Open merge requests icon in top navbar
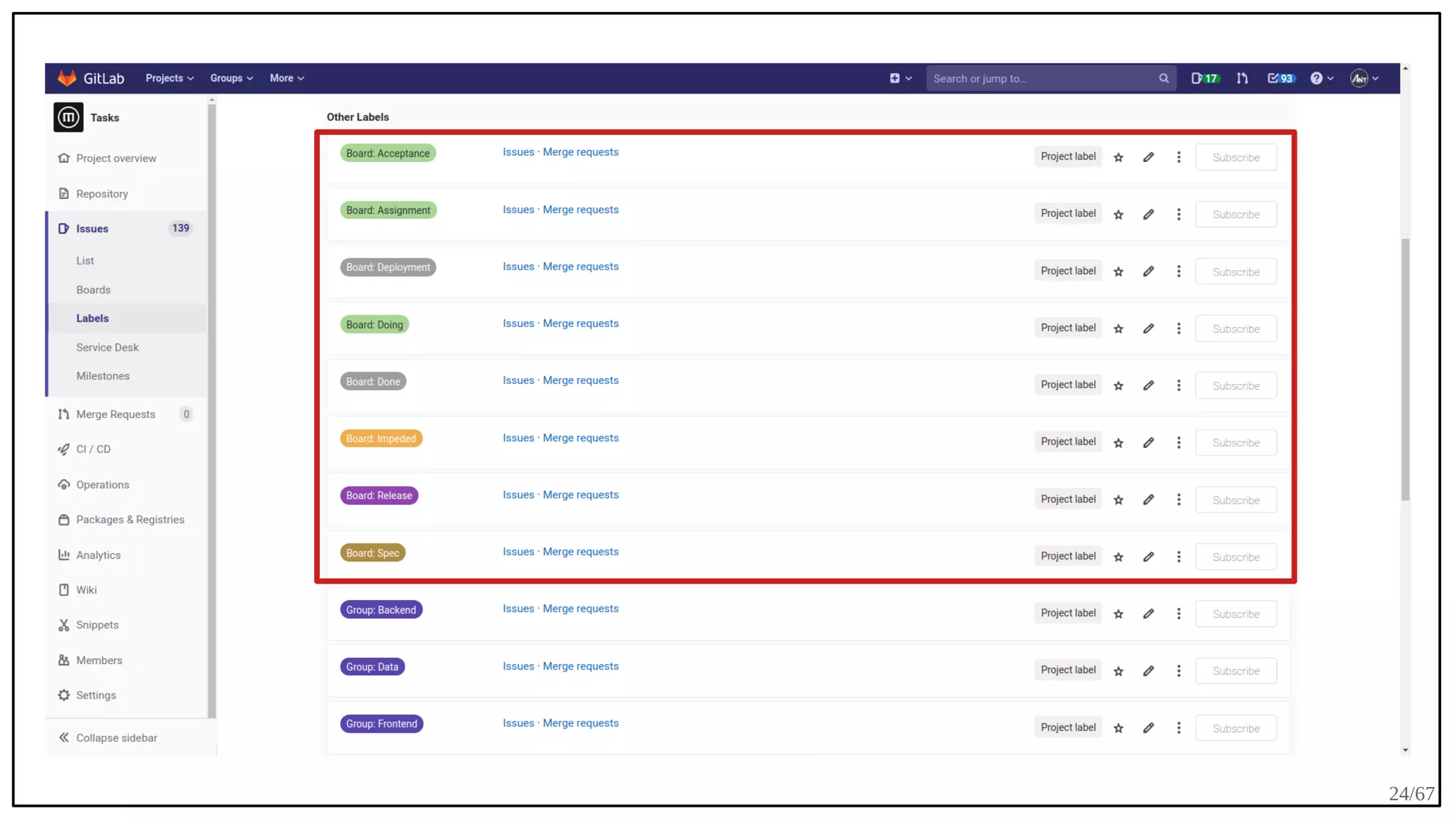This screenshot has width=1456, height=819. point(1242,78)
